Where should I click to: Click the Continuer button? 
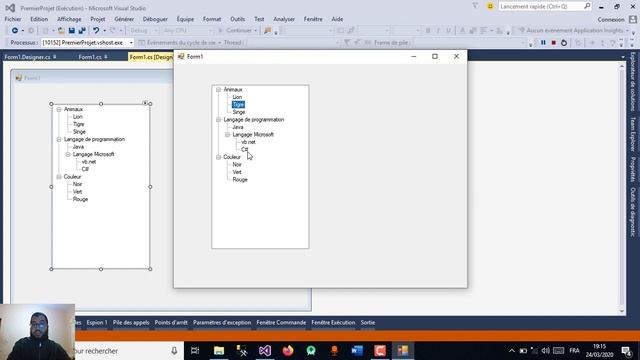(x=237, y=31)
